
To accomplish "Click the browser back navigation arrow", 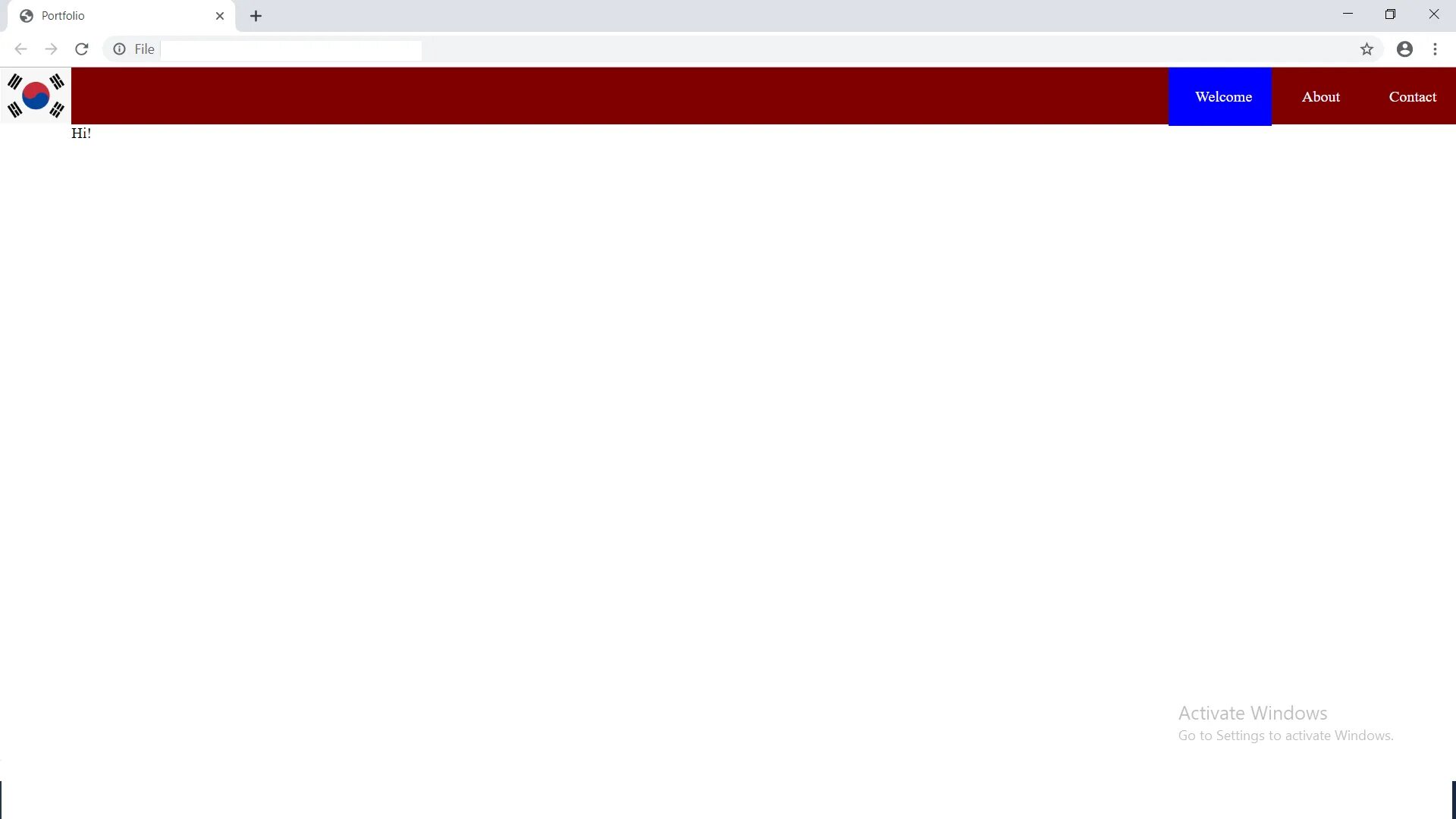I will click(x=21, y=49).
